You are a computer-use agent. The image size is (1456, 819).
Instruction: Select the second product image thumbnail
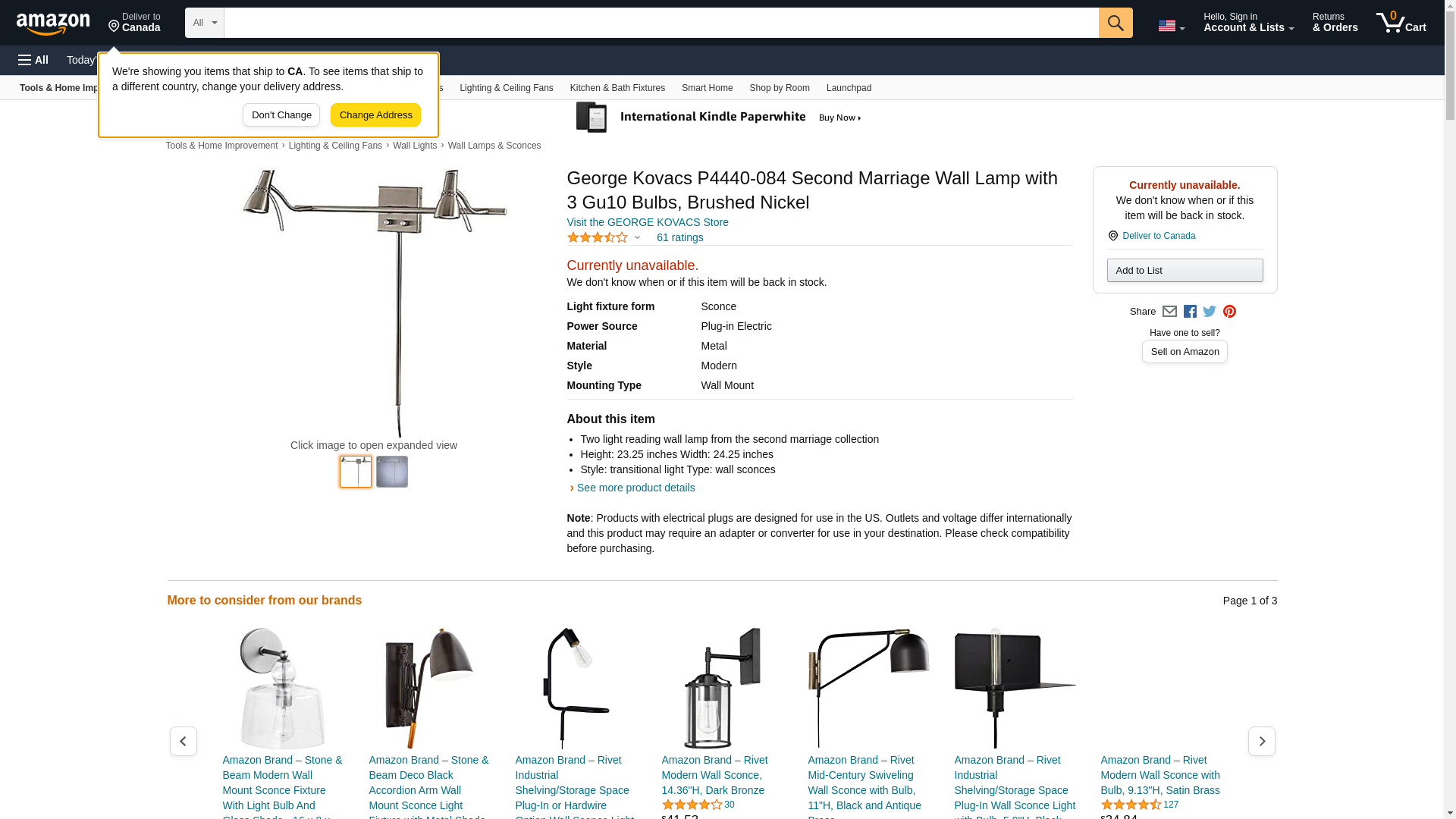pos(392,472)
